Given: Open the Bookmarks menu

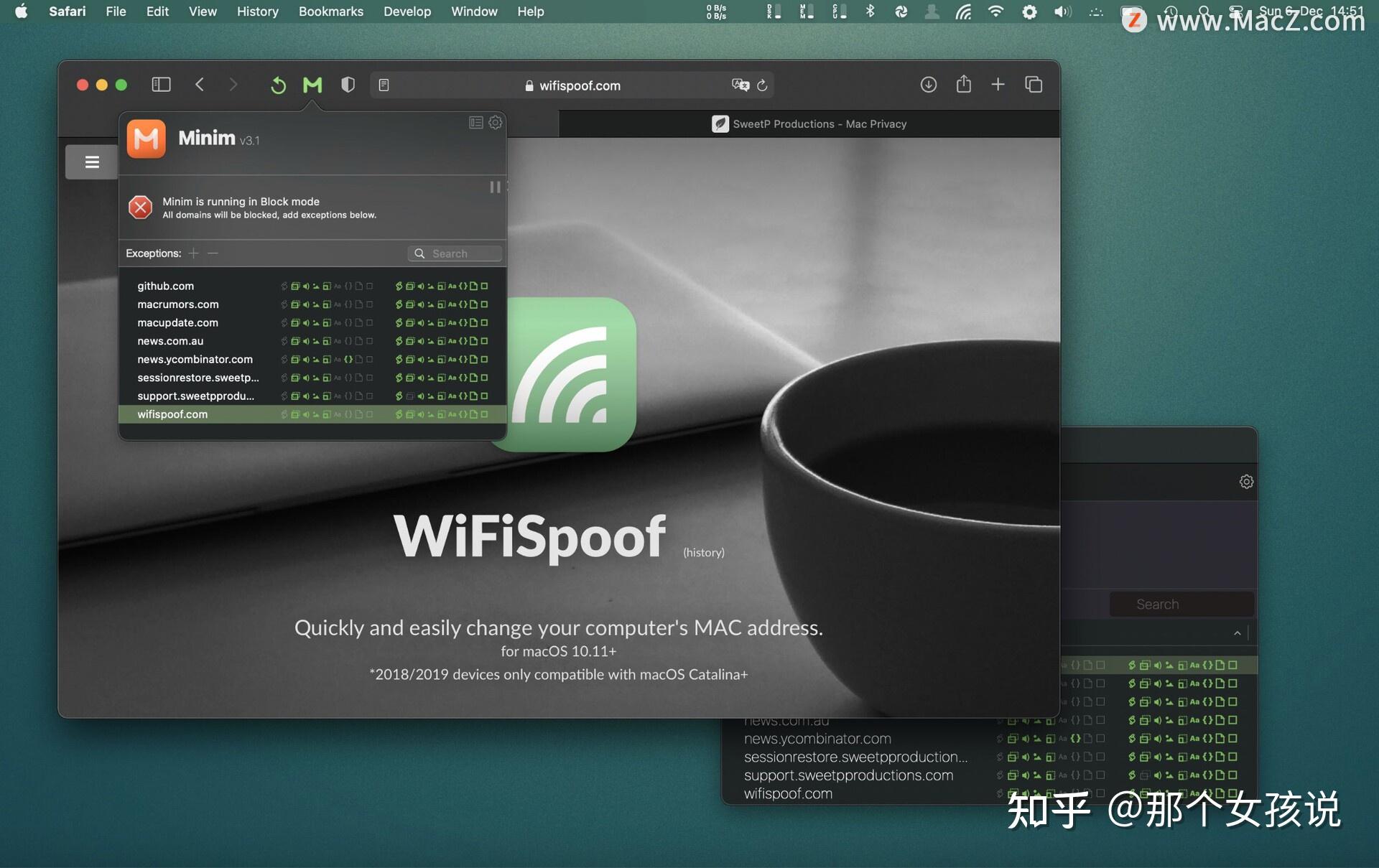Looking at the screenshot, I should pos(330,11).
